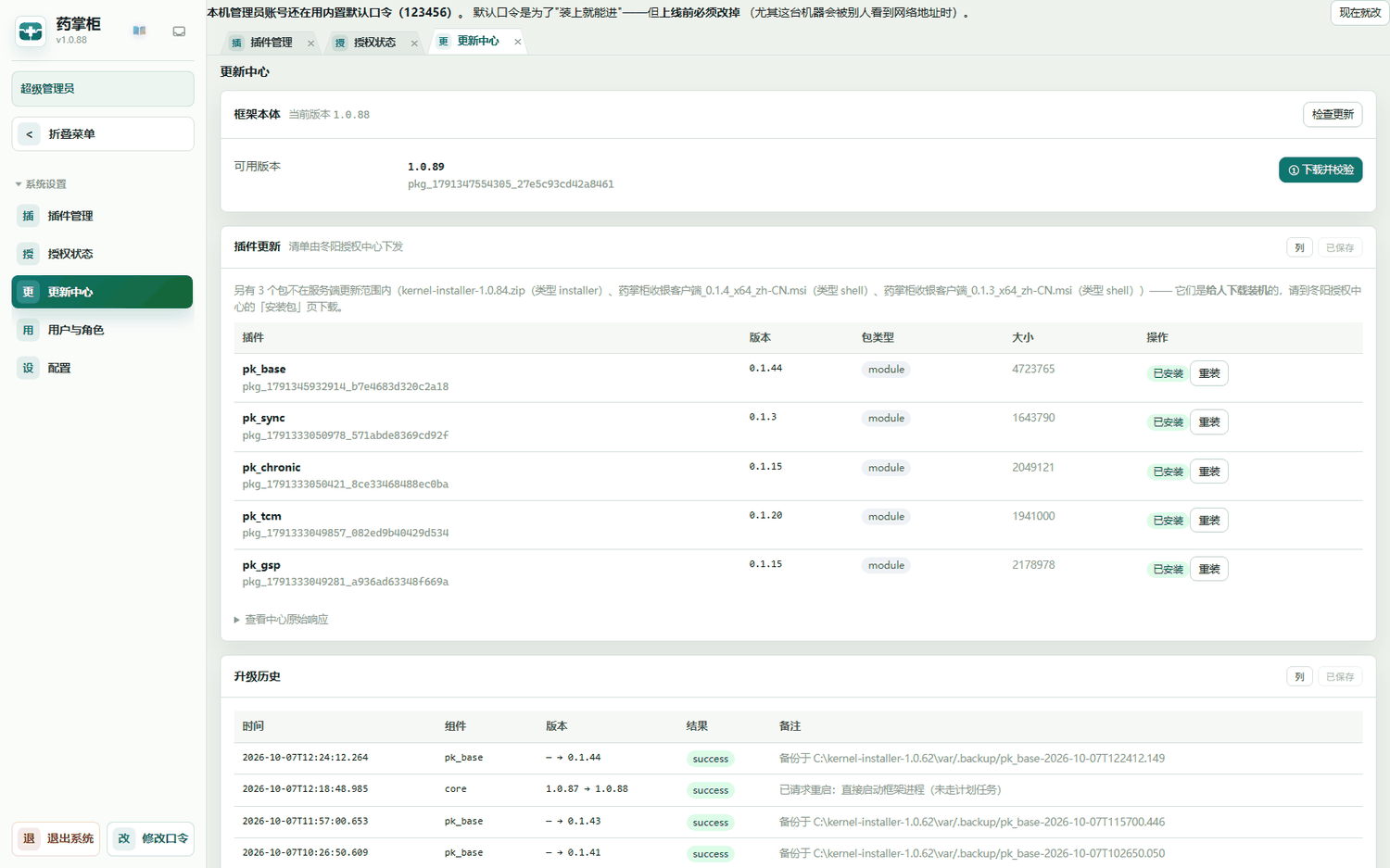Click the 设 icon beside 配置

click(x=28, y=368)
